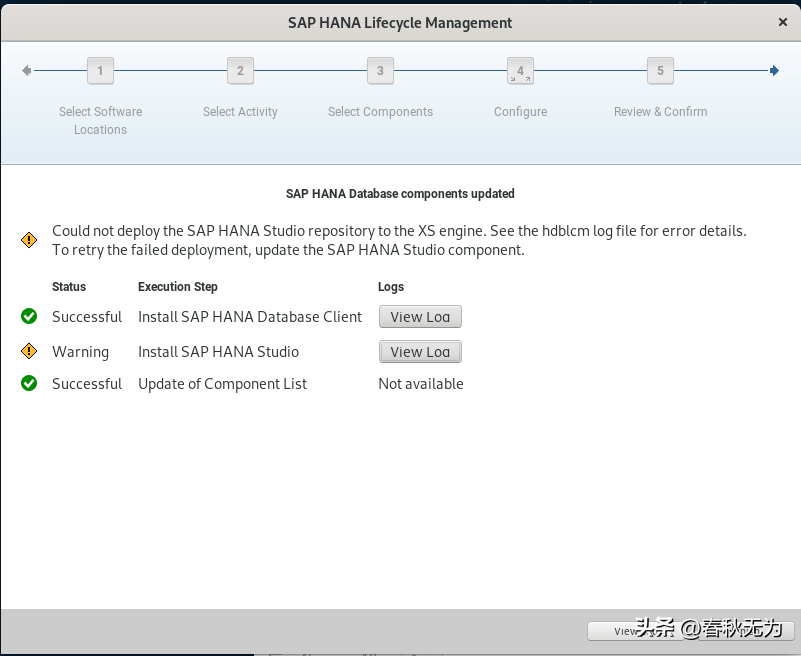Click the numbered step 5 circle

coord(660,71)
